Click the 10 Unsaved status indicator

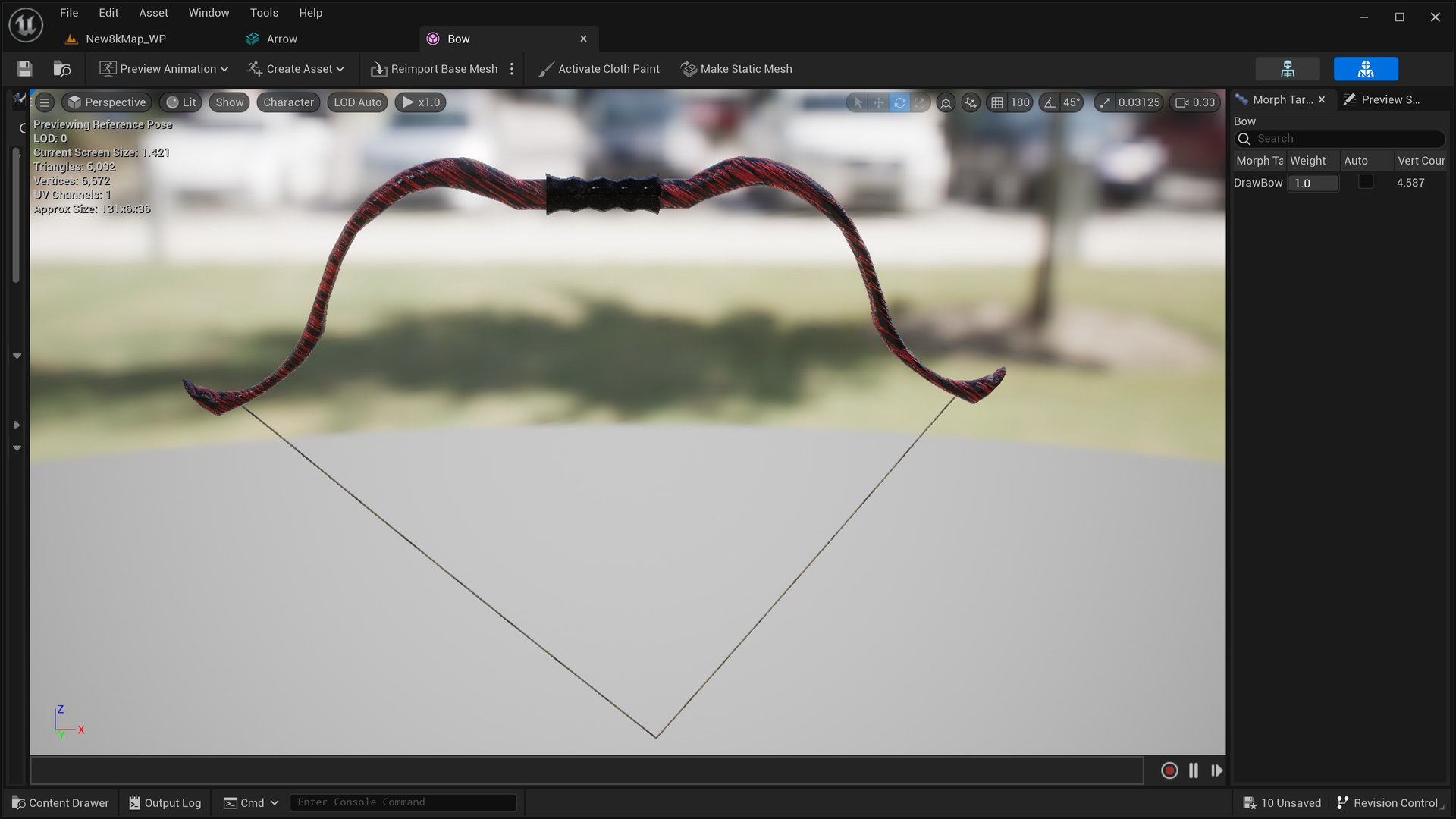(x=1282, y=802)
